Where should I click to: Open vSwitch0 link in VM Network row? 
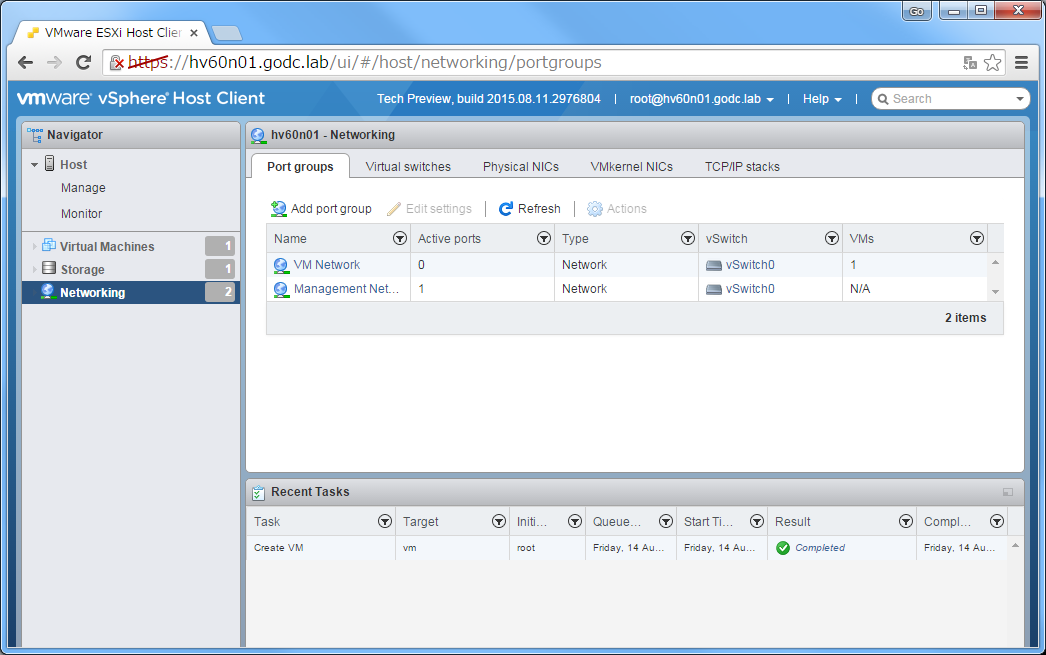click(x=750, y=265)
